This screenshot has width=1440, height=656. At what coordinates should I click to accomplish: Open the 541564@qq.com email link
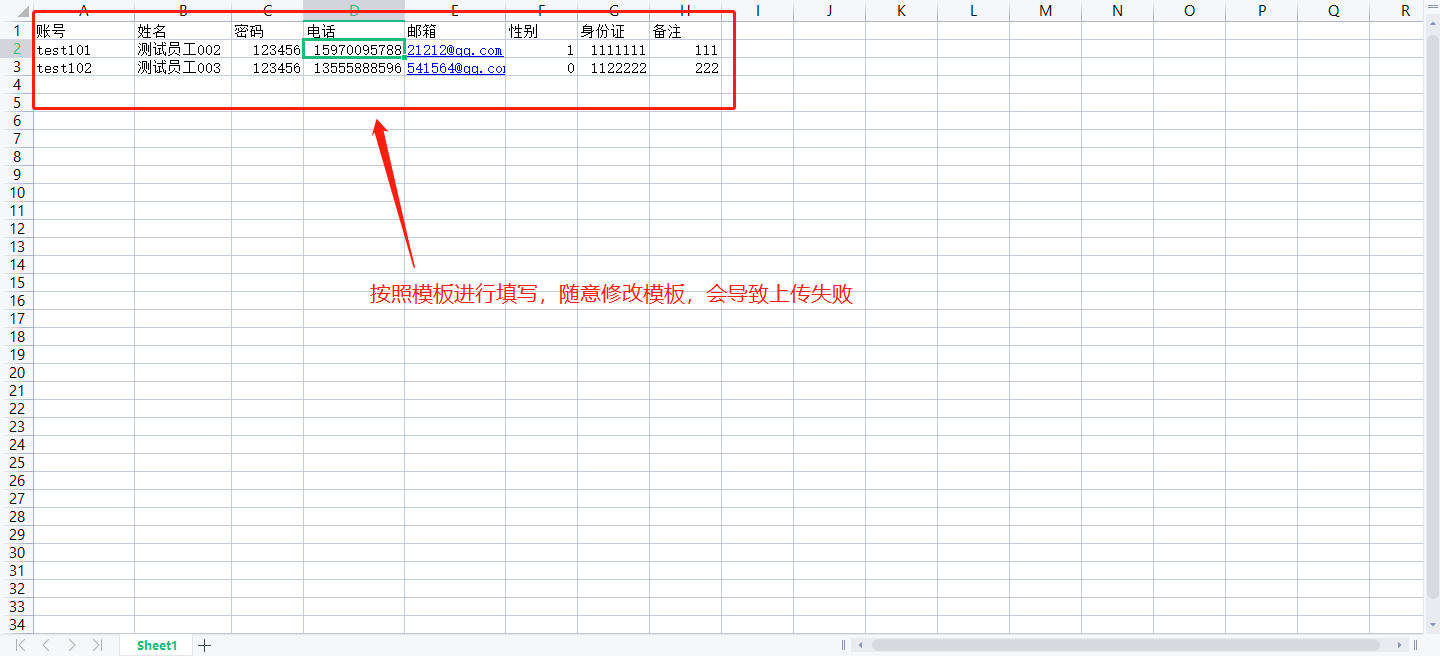click(455, 68)
